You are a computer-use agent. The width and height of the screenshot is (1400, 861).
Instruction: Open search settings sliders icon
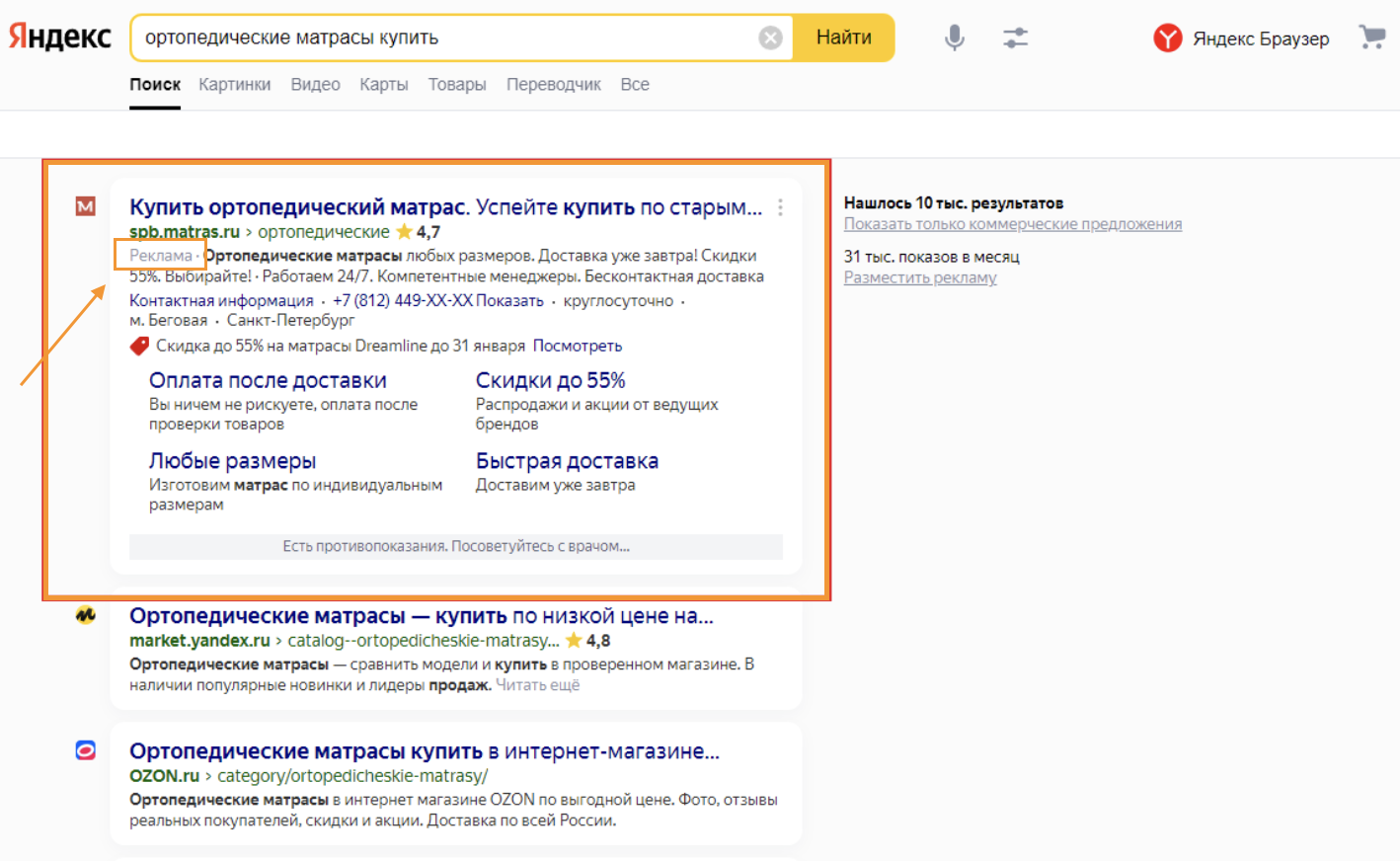[1016, 38]
